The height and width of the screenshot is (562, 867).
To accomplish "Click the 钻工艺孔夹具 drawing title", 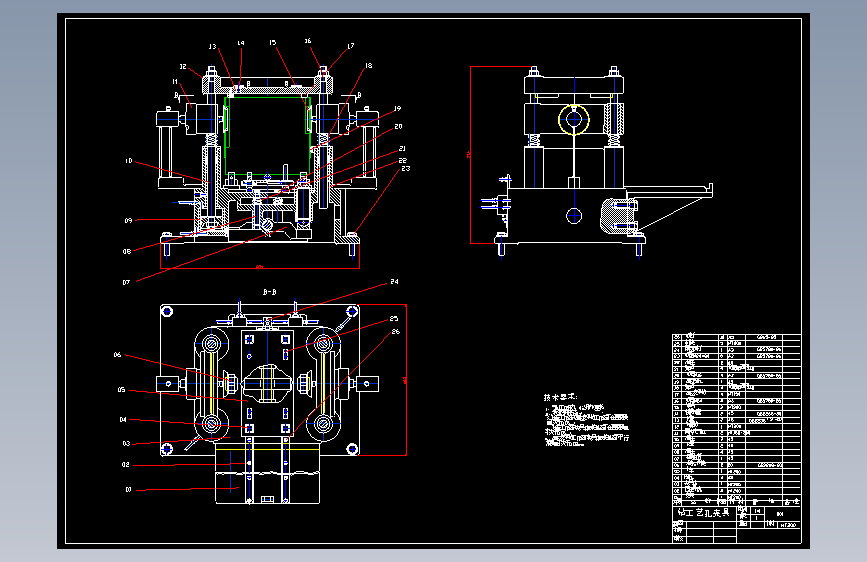I will (704, 513).
